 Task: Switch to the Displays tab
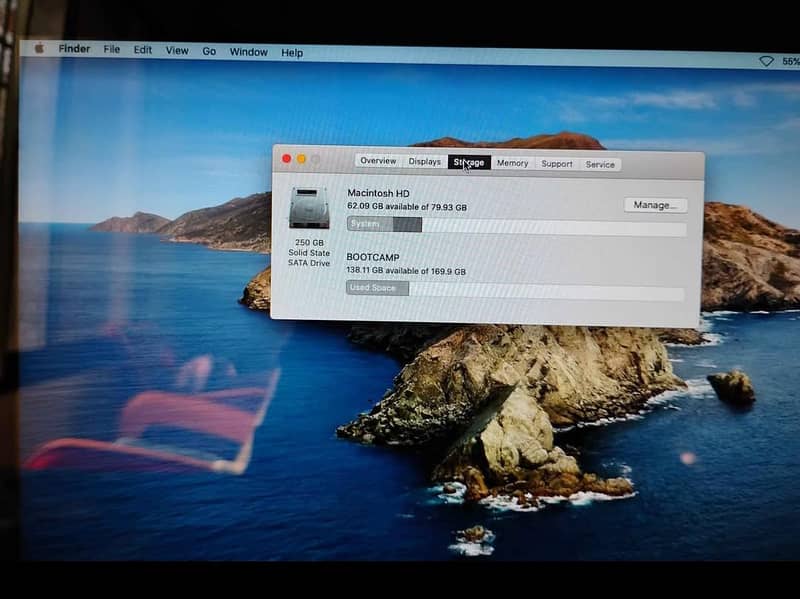(x=424, y=162)
